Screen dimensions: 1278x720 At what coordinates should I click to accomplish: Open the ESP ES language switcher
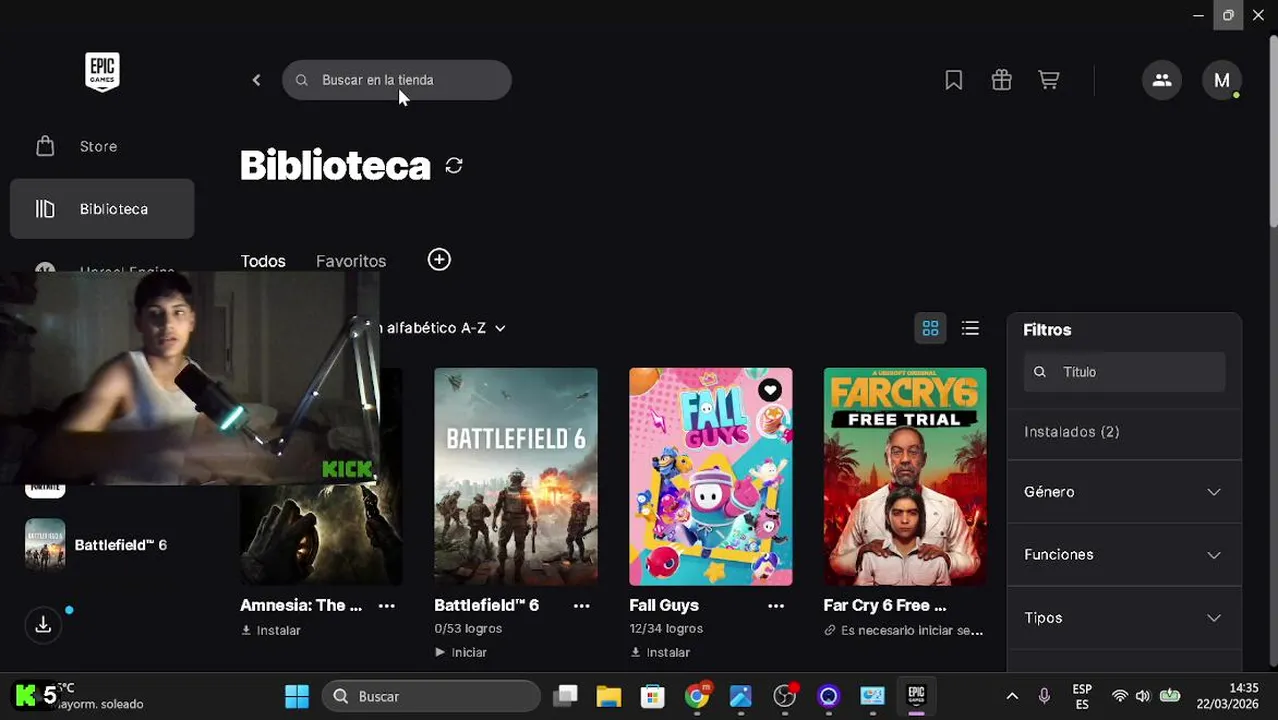click(1082, 696)
